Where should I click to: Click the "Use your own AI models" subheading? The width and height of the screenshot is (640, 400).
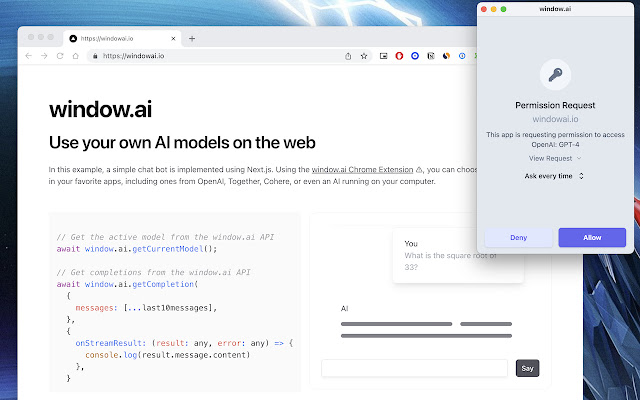pyautogui.click(x=182, y=143)
